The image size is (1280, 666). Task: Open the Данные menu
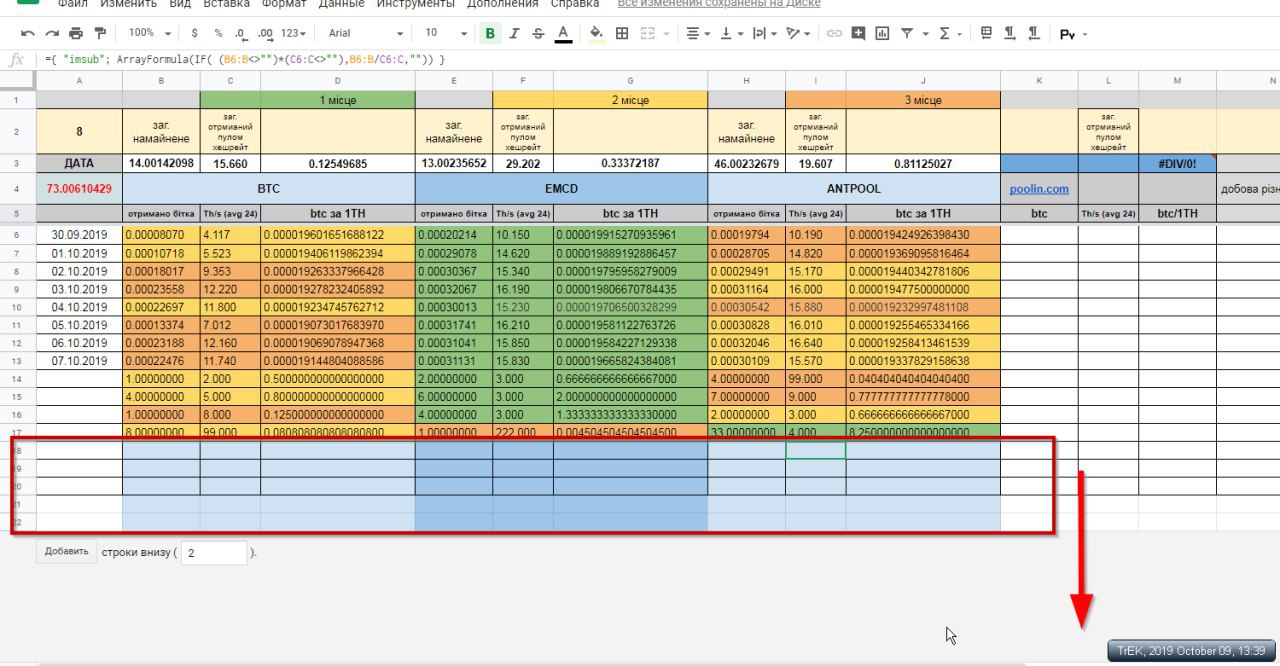[341, 5]
